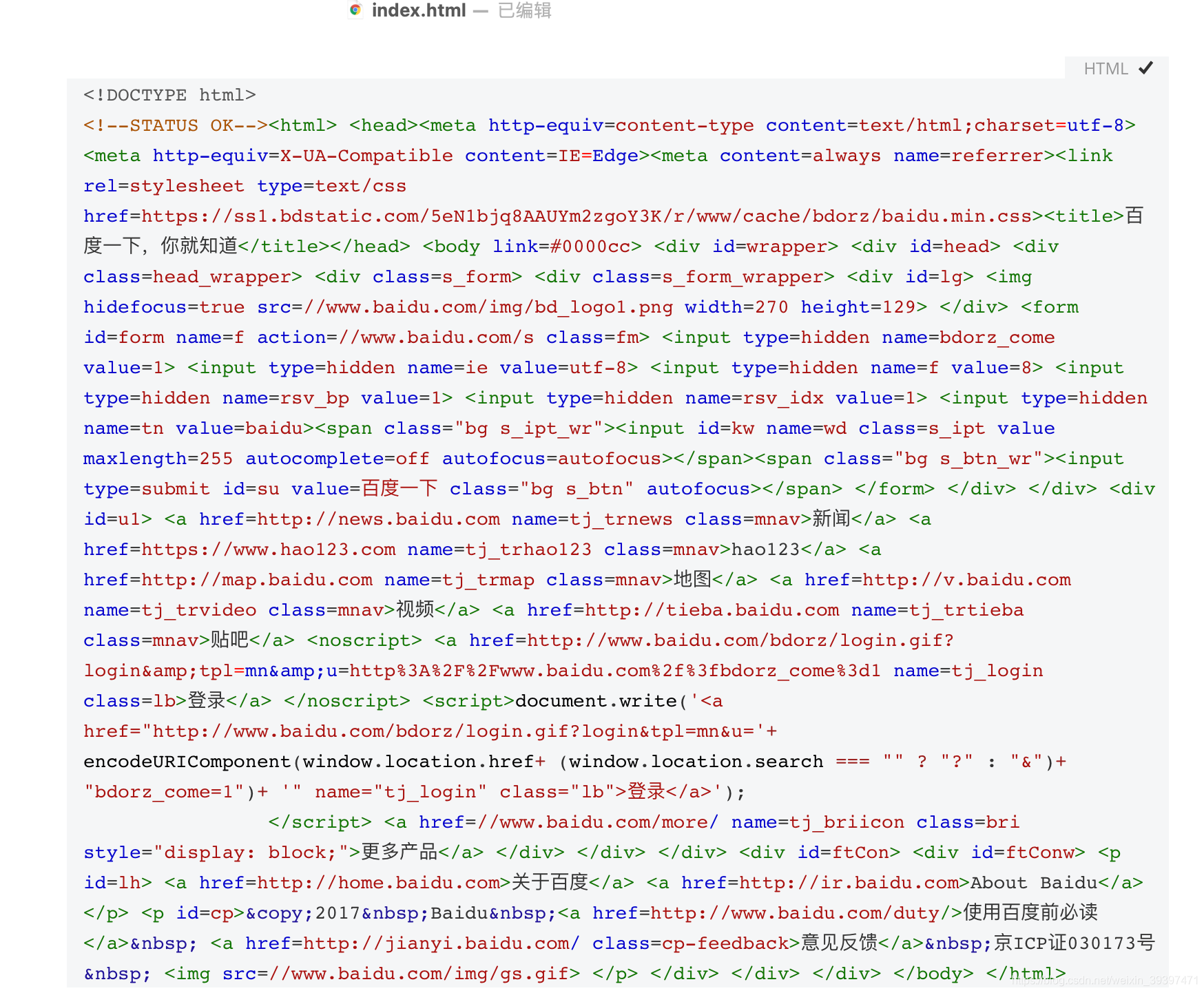Viewport: 1204px width, 993px height.
Task: Click the <noscript> opening tag
Action: (x=364, y=640)
